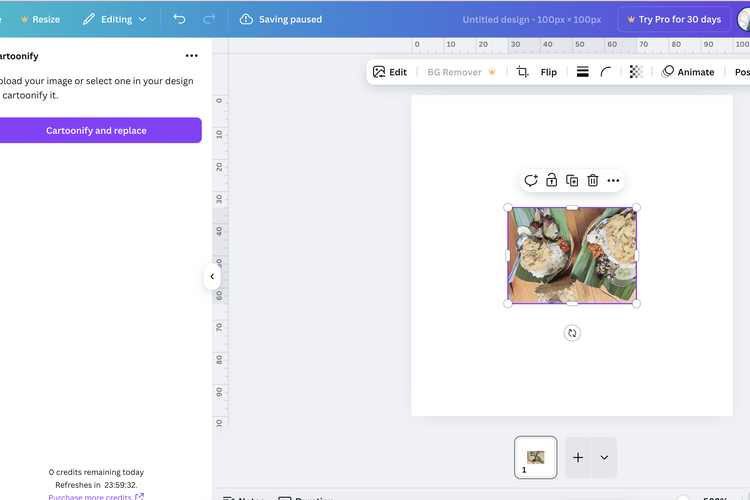Collapse the side panel with arrow
The height and width of the screenshot is (500, 750).
pyautogui.click(x=212, y=277)
